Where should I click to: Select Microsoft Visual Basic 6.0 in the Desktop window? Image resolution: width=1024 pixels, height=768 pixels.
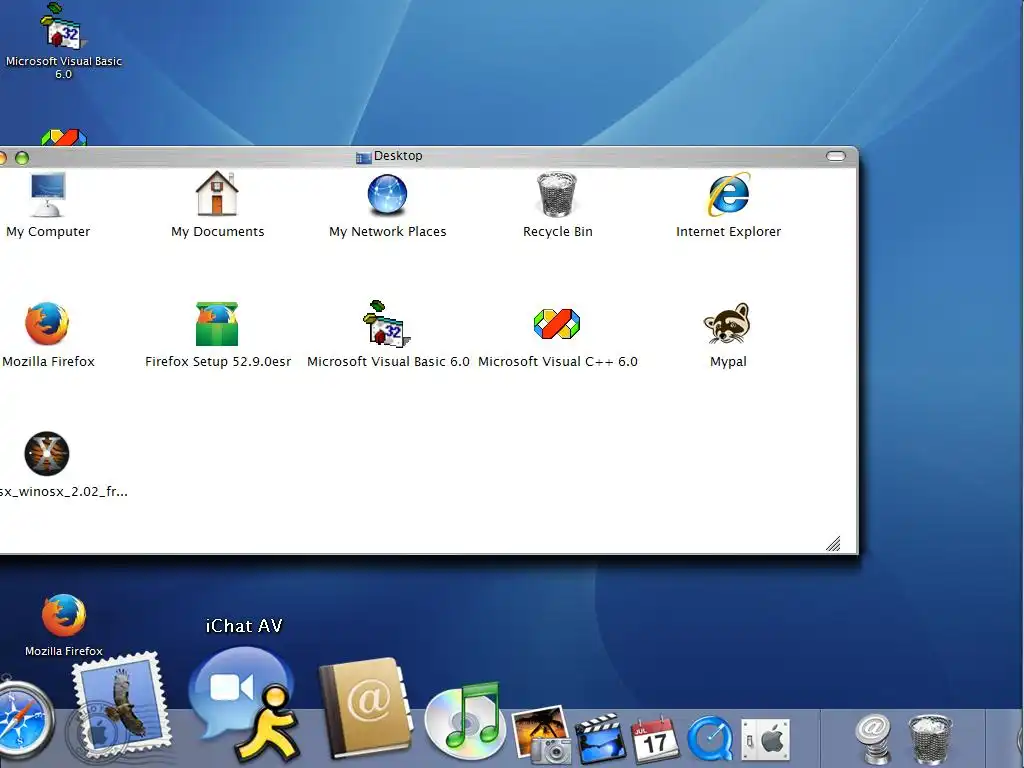[387, 323]
